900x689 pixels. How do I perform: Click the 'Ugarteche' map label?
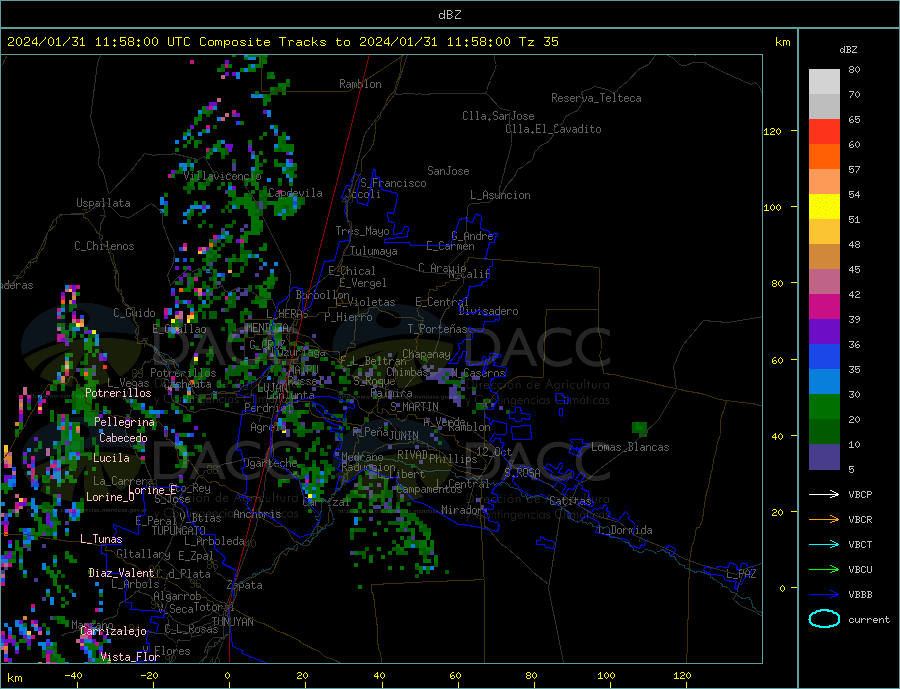point(270,463)
